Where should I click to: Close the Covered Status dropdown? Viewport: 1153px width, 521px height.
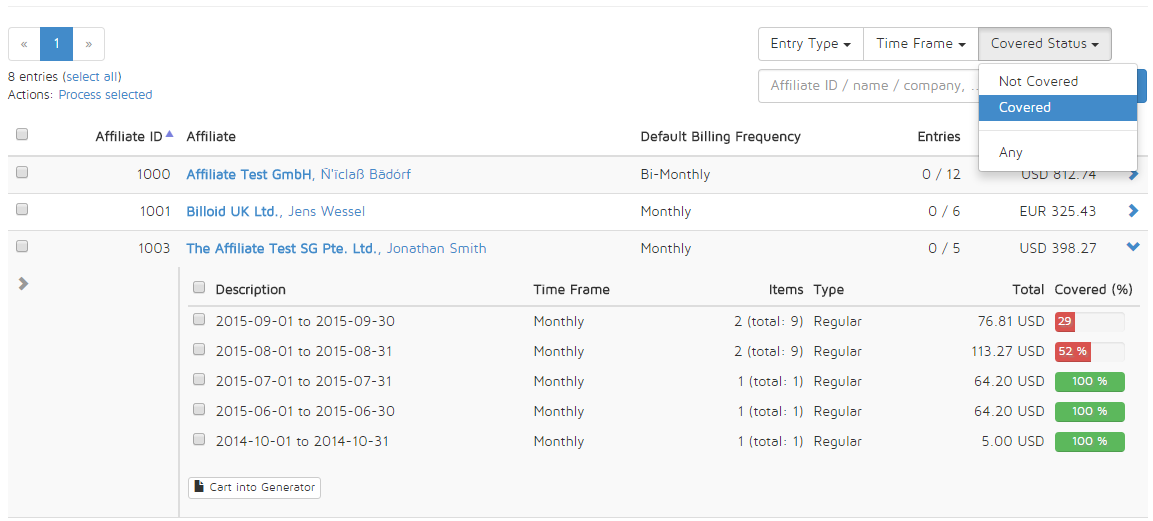point(1045,44)
